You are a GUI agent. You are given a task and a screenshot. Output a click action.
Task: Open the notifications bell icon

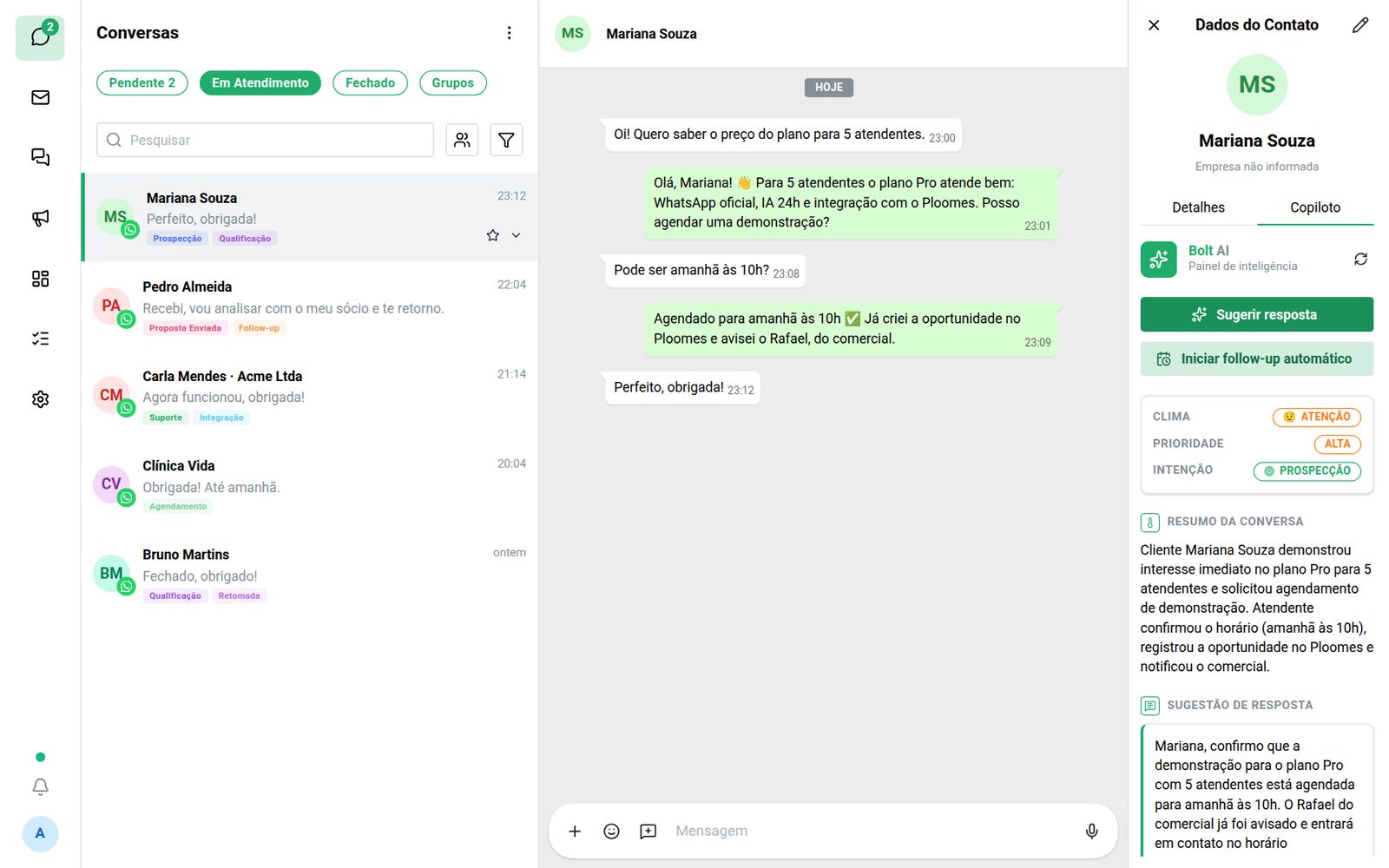(x=40, y=786)
